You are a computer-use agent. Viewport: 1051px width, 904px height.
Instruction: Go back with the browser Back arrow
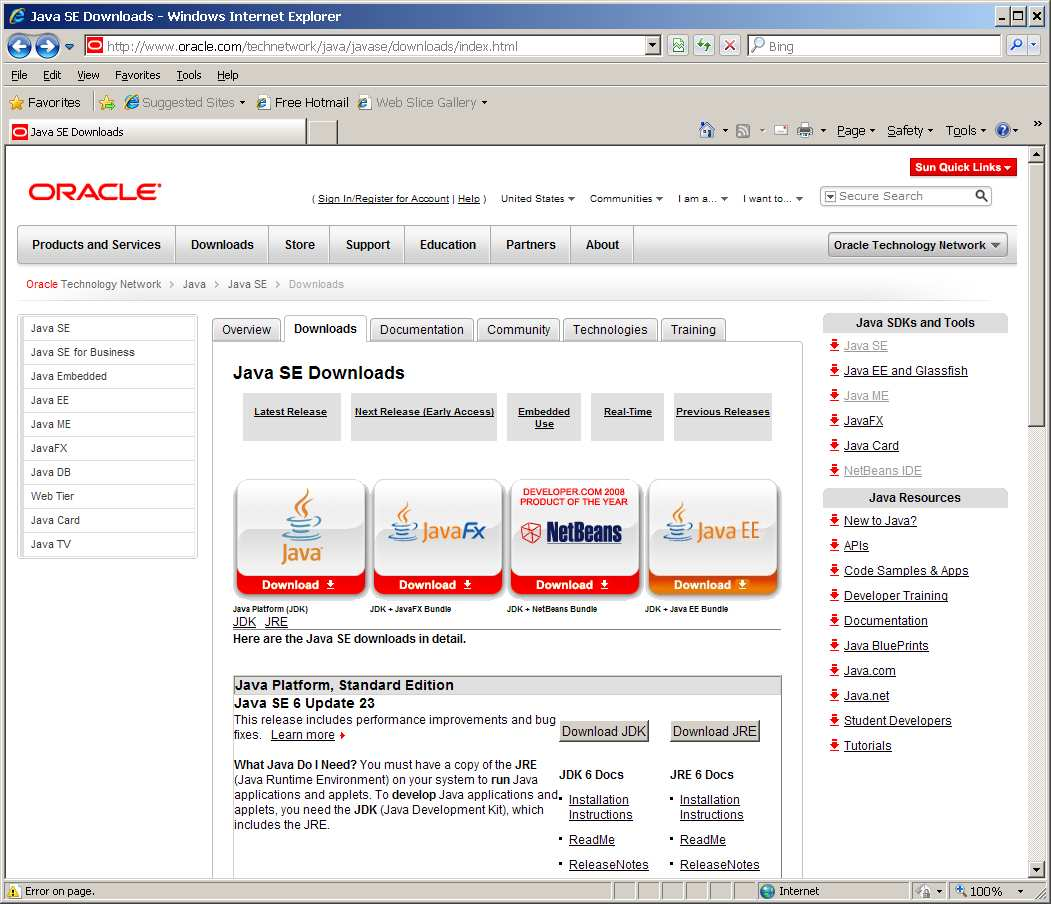coord(19,46)
